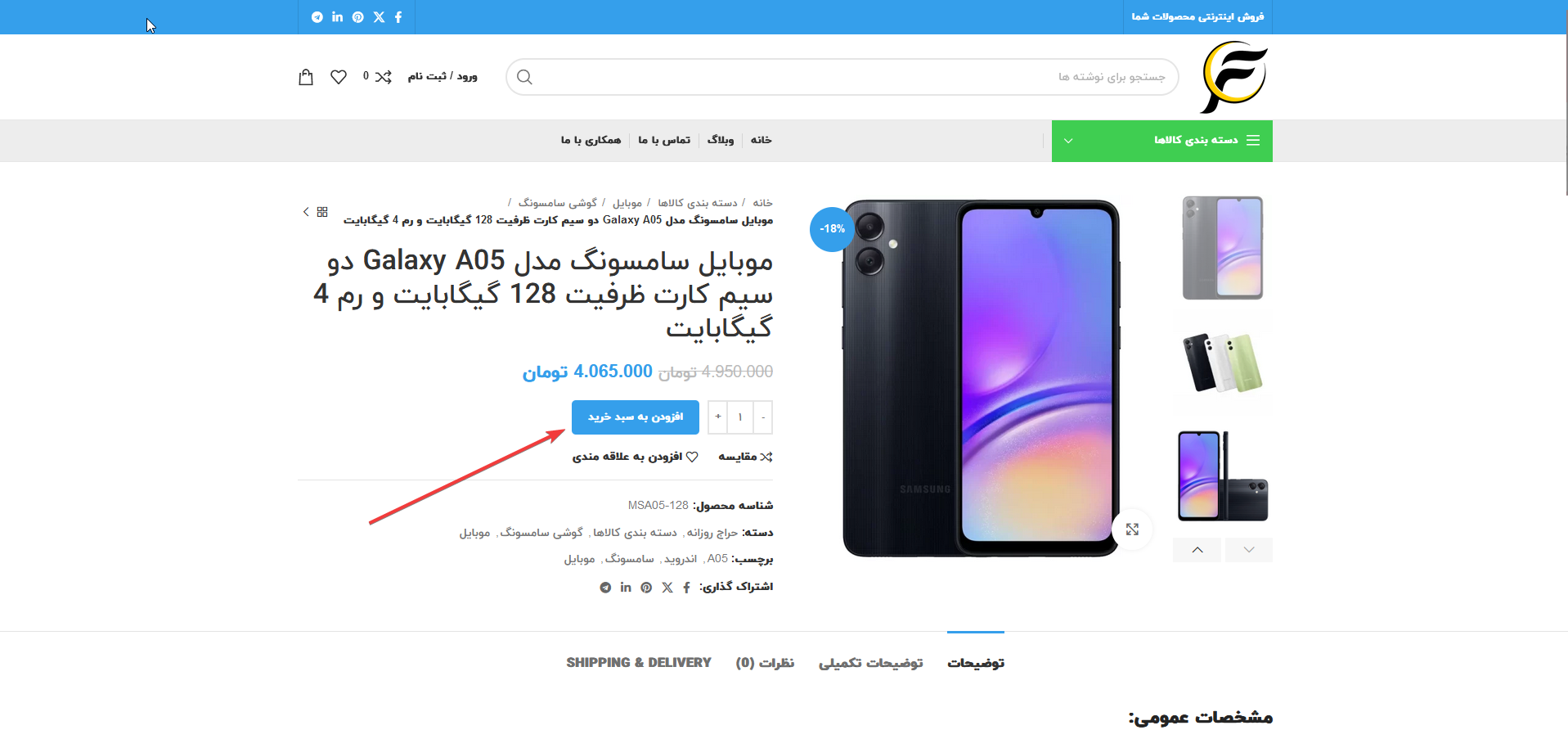This screenshot has width=1568, height=748.
Task: Open LinkedIn icon in top bar
Action: pos(338,17)
